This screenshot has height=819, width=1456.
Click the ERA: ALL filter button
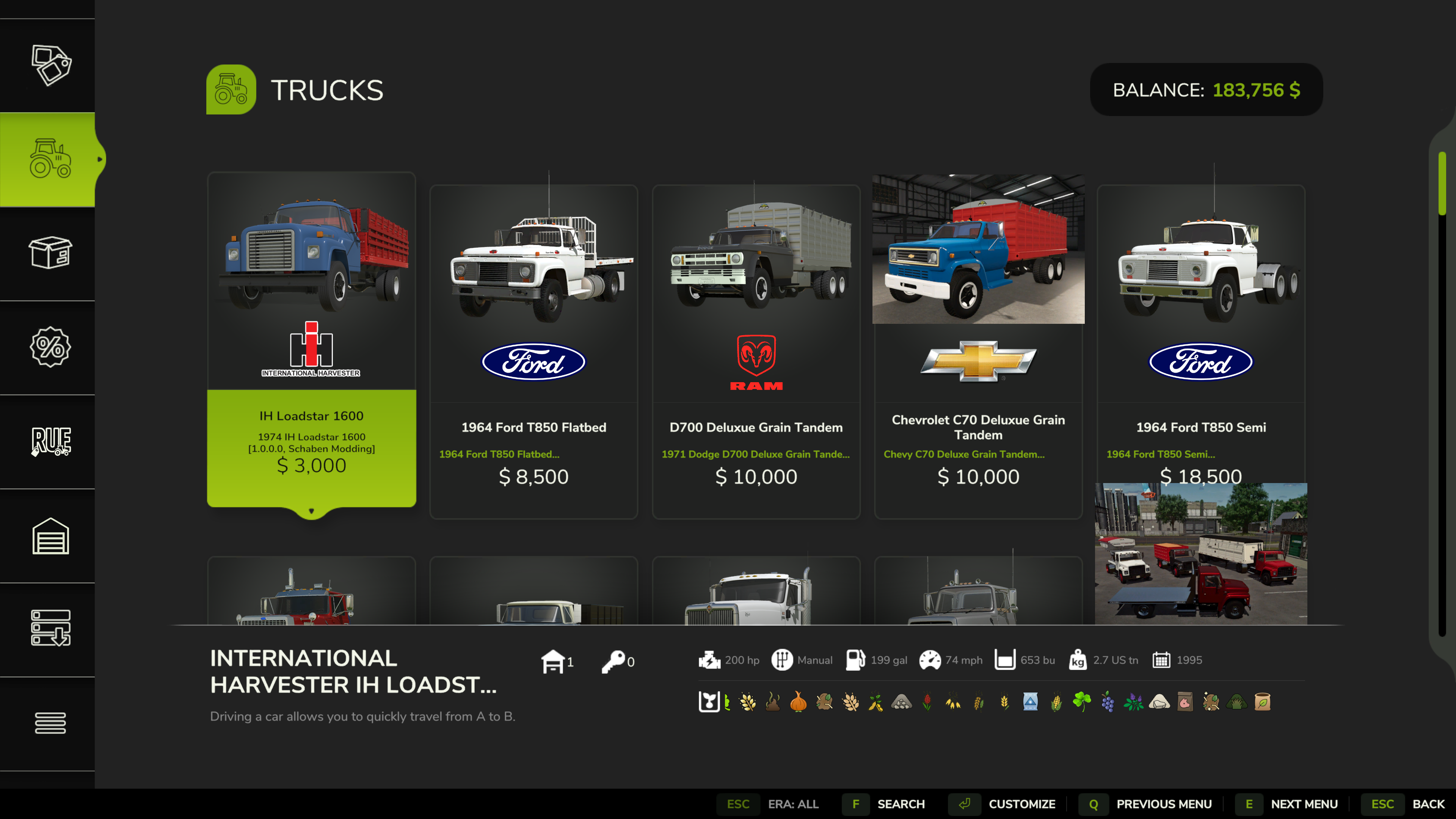click(x=768, y=804)
